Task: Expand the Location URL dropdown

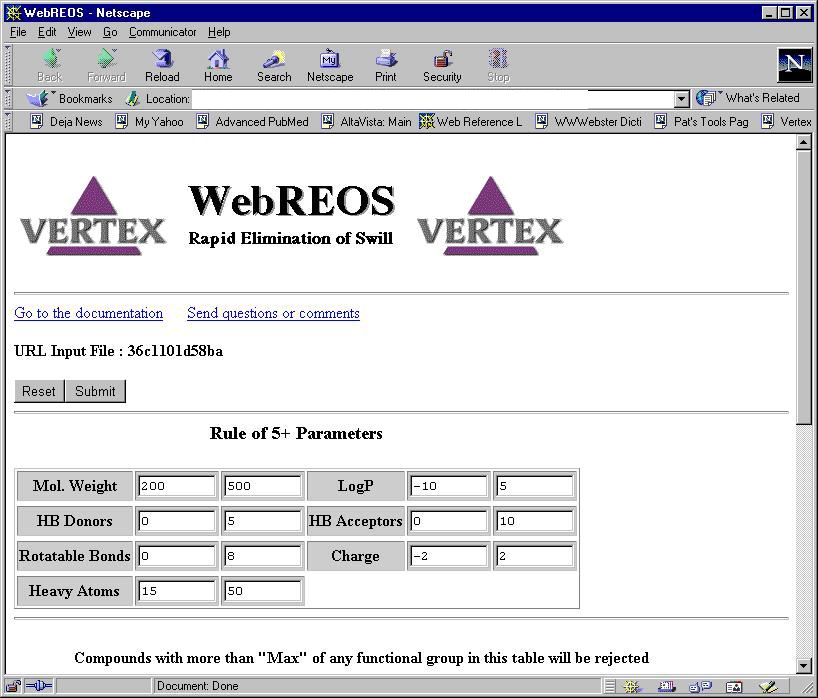Action: pyautogui.click(x=681, y=99)
